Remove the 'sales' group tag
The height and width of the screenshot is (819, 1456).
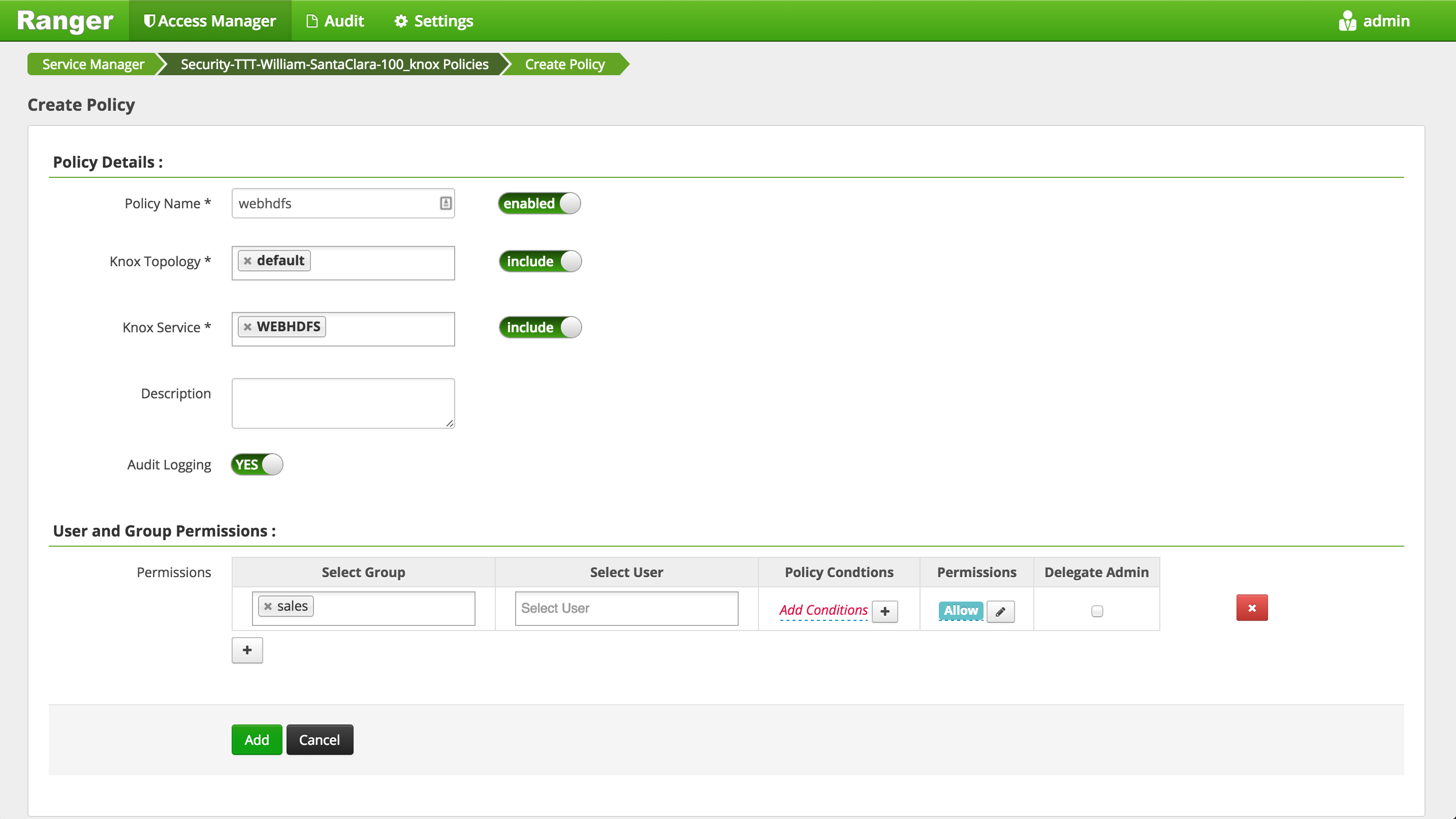coord(268,607)
